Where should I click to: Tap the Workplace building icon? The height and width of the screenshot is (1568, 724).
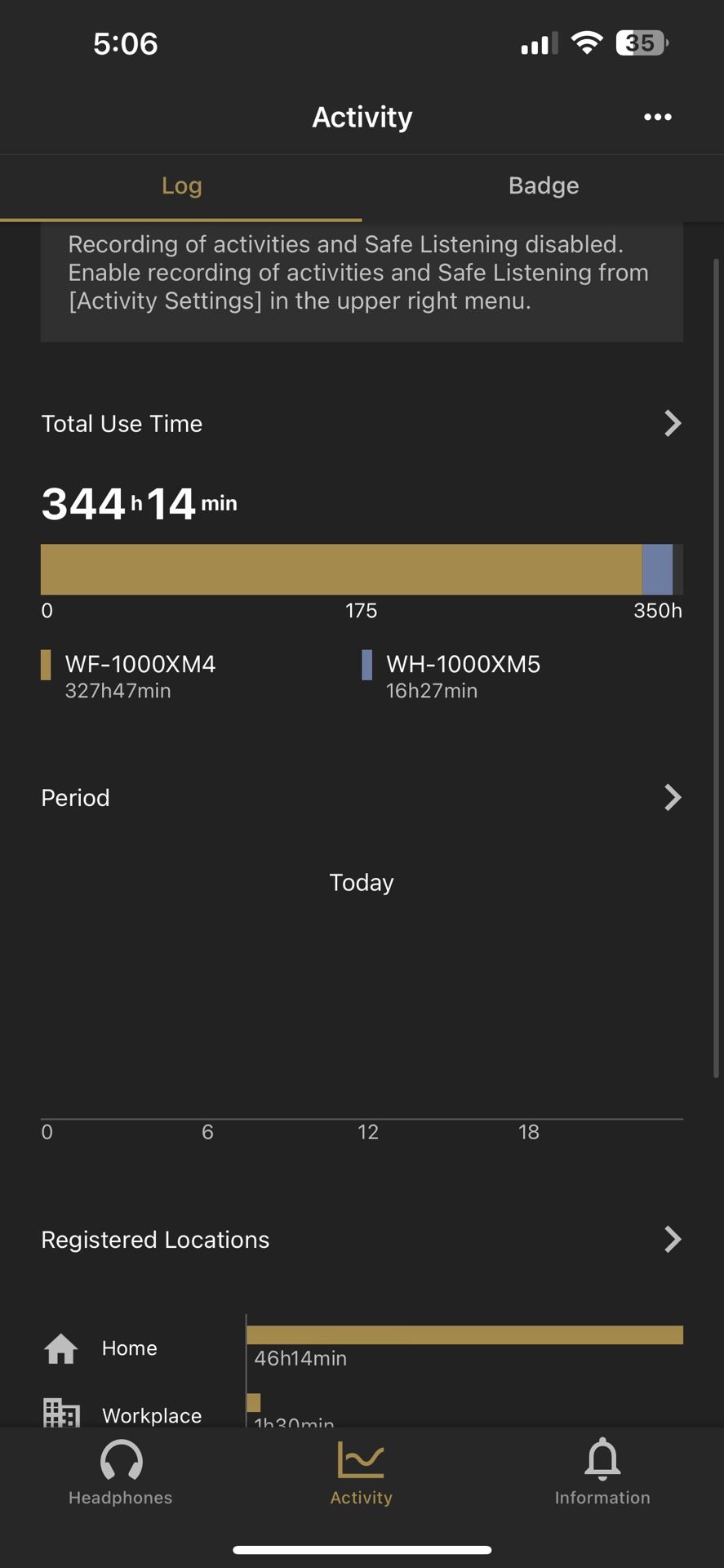[61, 1412]
